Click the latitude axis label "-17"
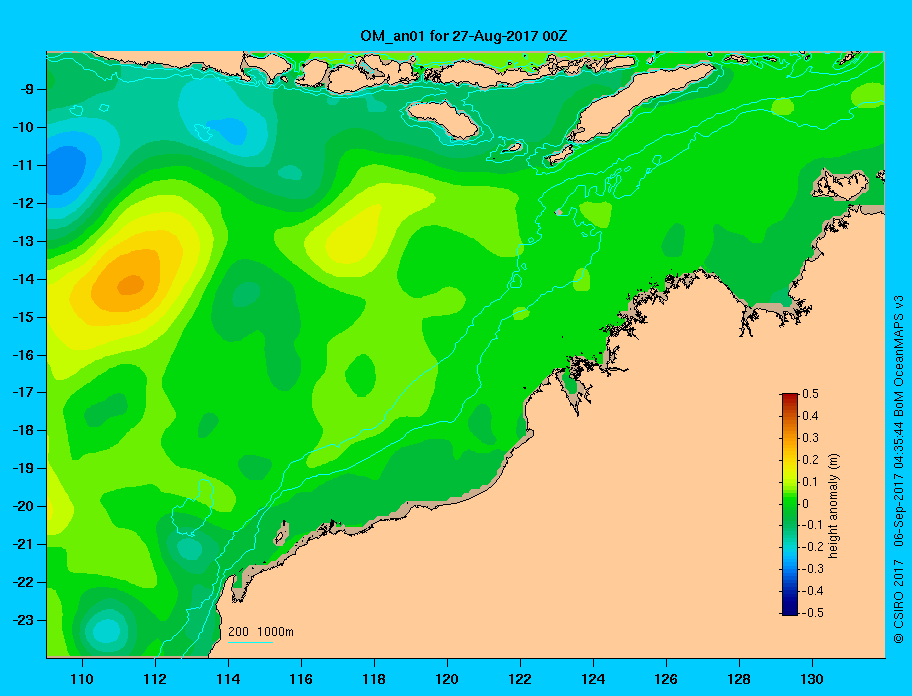912x696 pixels. pos(23,392)
